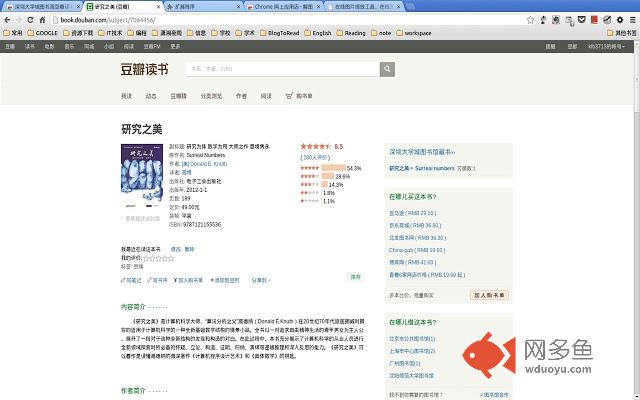Click the 加入购书单 button in buy panel
640x400 pixels.
click(x=489, y=295)
